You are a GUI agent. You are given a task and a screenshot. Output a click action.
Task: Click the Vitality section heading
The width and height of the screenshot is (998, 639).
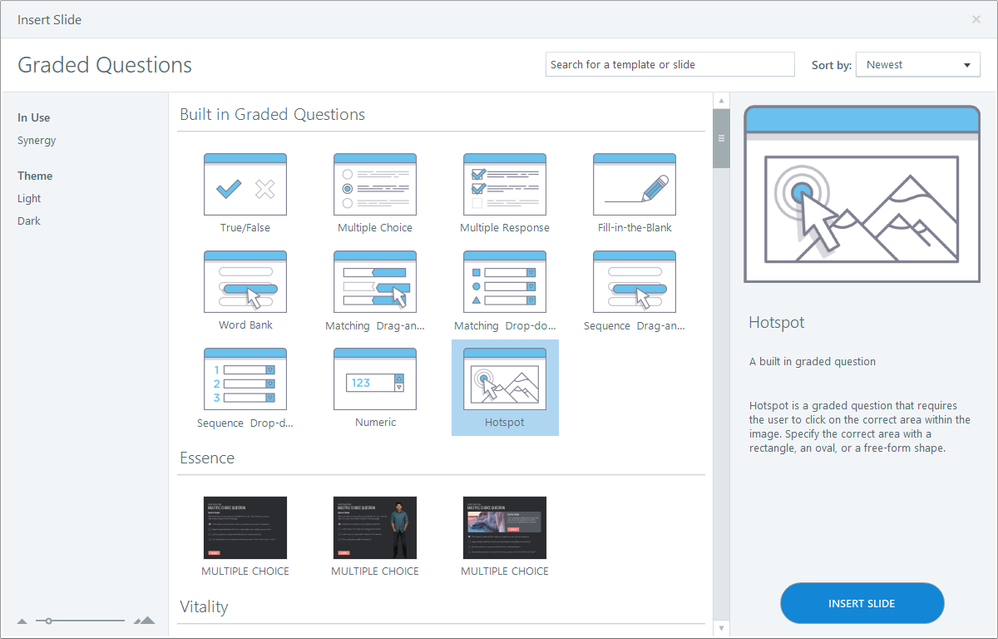(204, 607)
